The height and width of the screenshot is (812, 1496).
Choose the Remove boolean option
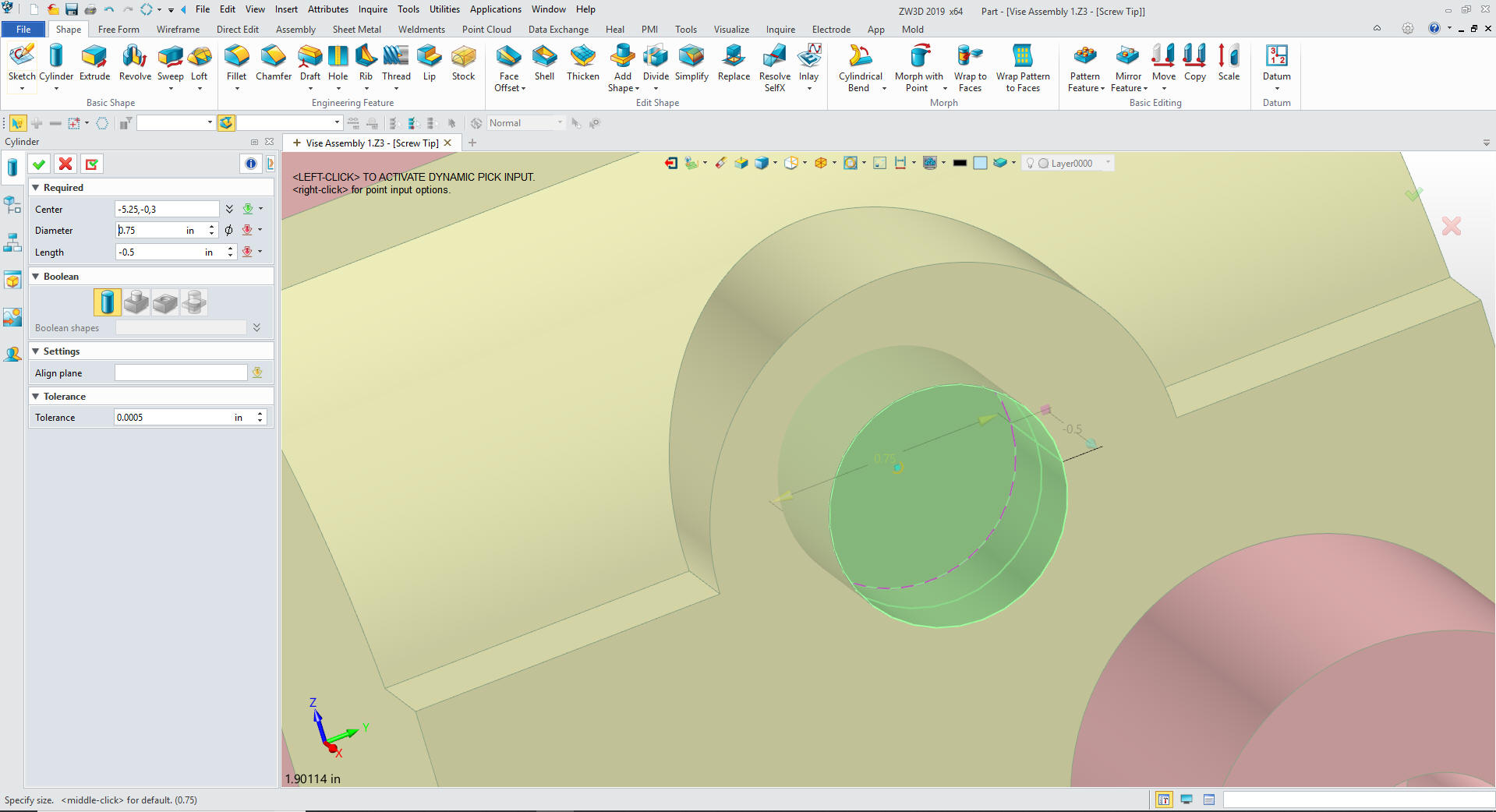coord(165,302)
